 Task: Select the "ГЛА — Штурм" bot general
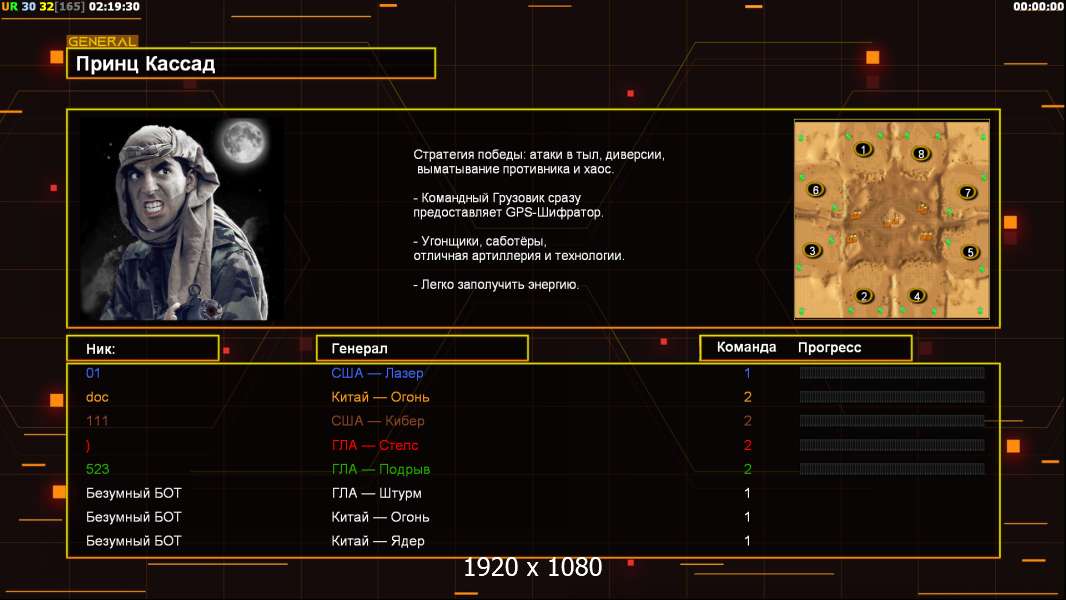pyautogui.click(x=376, y=493)
